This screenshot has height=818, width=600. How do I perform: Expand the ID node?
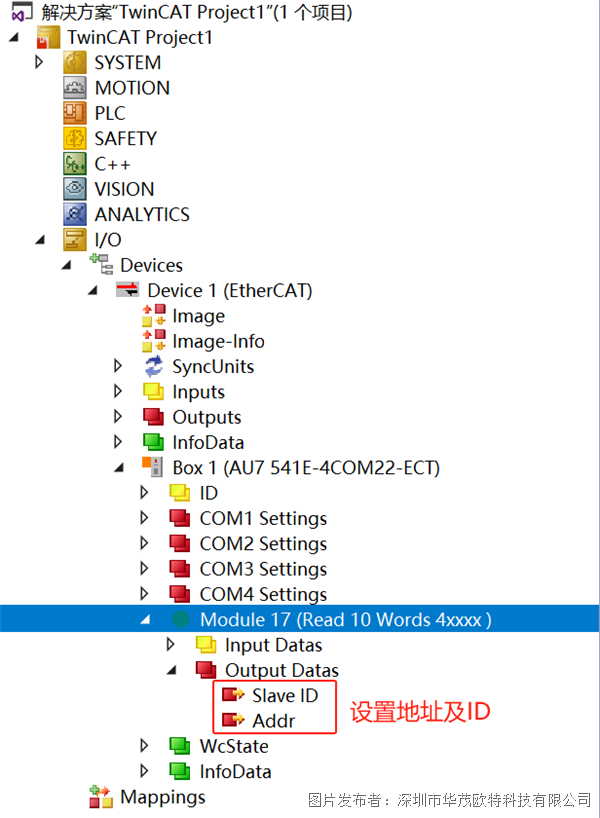coord(145,492)
